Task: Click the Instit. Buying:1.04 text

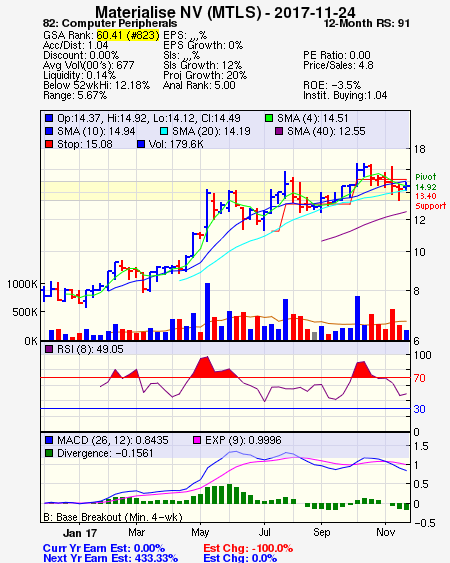Action: pyautogui.click(x=345, y=96)
